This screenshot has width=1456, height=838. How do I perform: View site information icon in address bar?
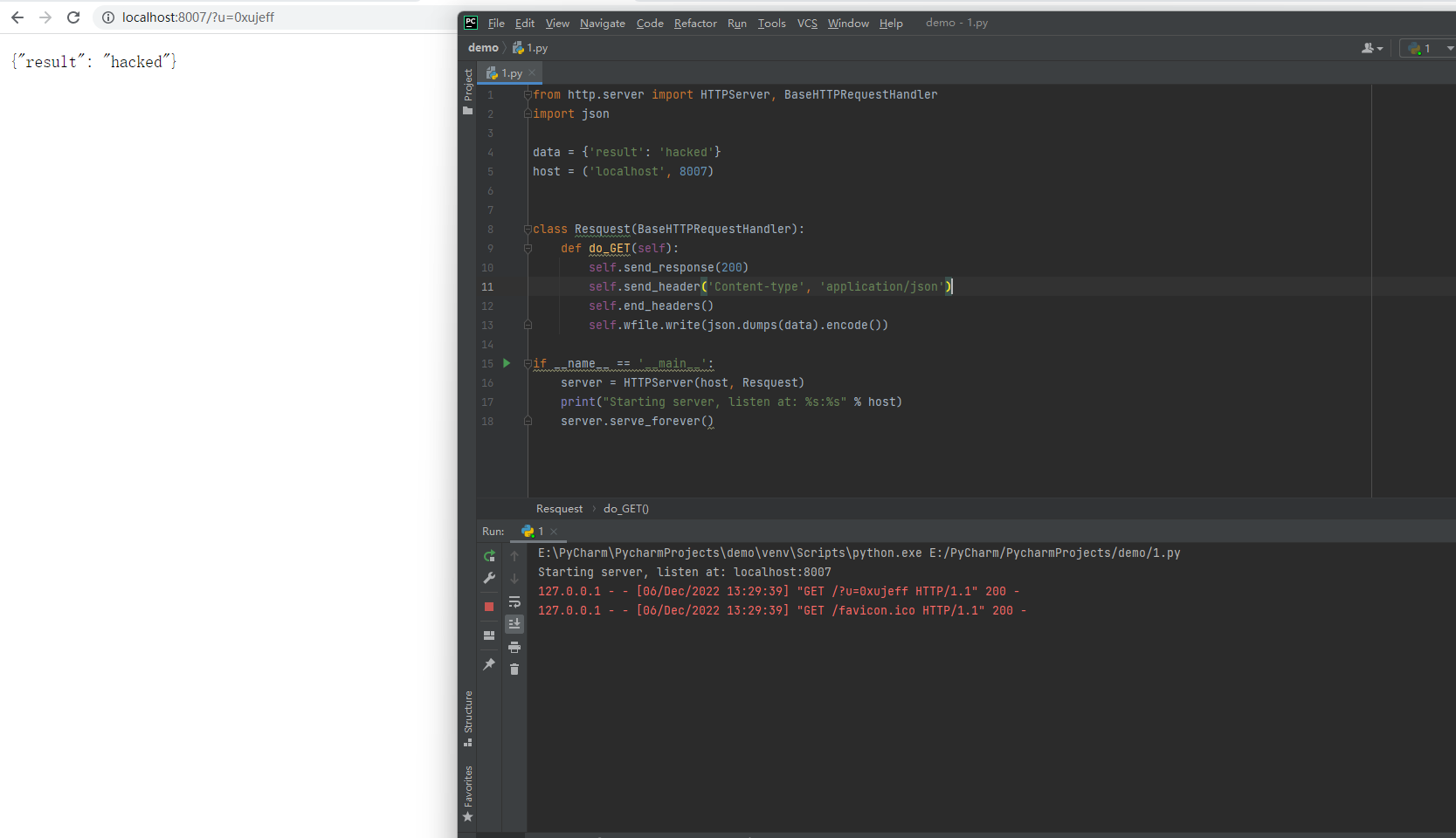click(x=108, y=17)
